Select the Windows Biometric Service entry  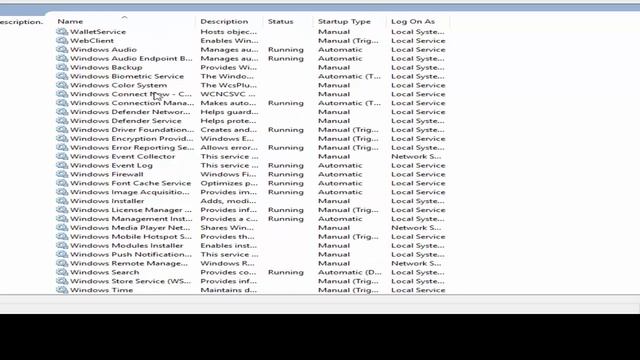pos(127,76)
